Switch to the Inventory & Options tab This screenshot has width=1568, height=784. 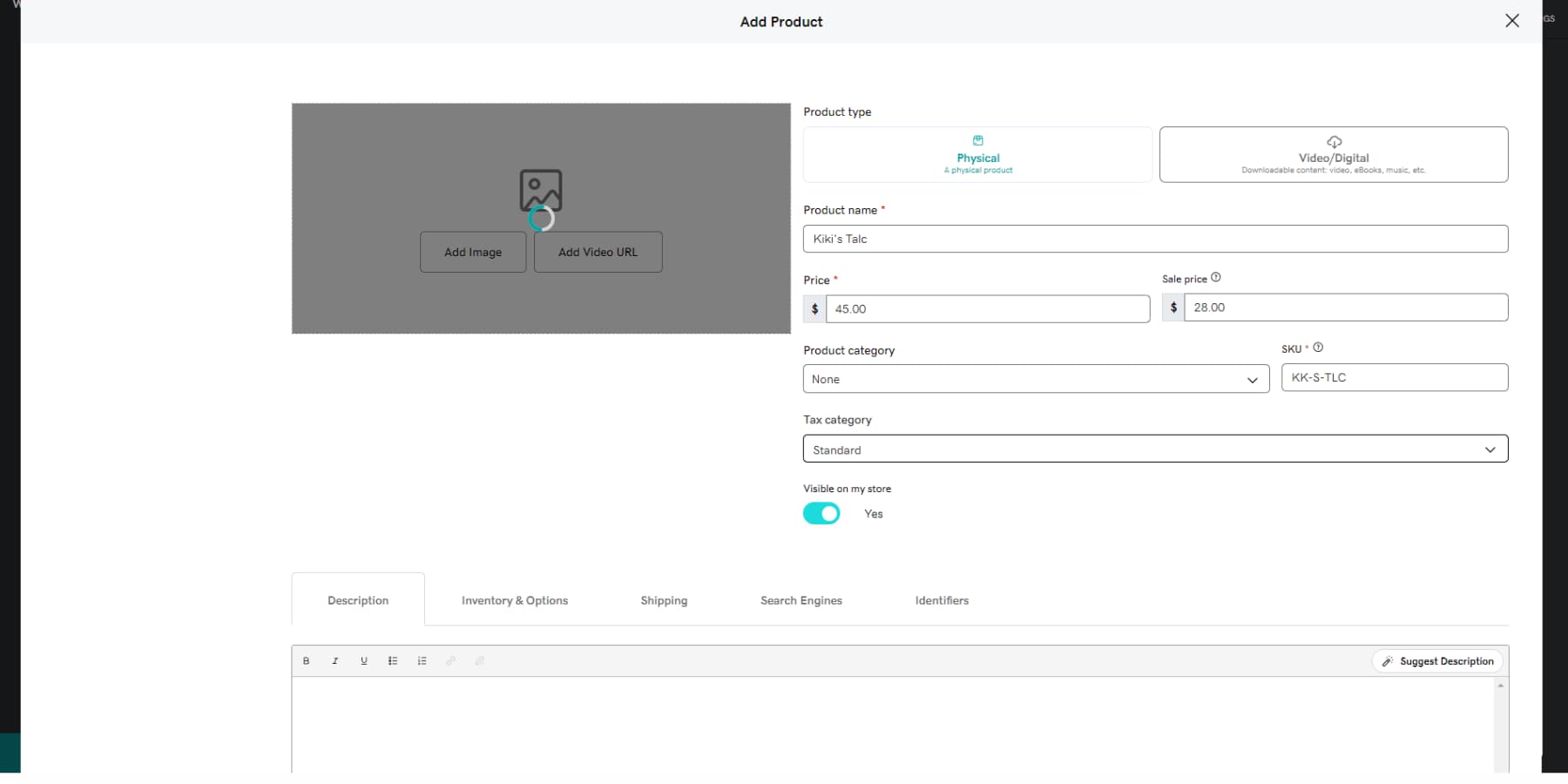(515, 600)
